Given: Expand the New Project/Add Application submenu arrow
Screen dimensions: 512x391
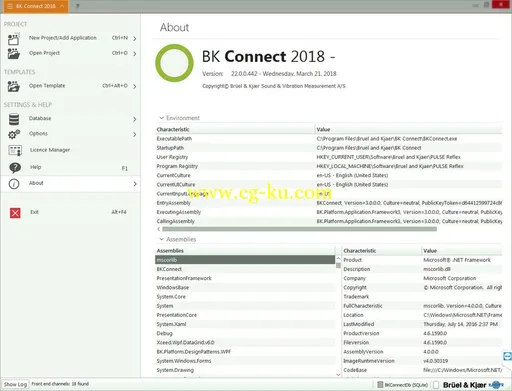Looking at the screenshot, I should click(135, 39).
